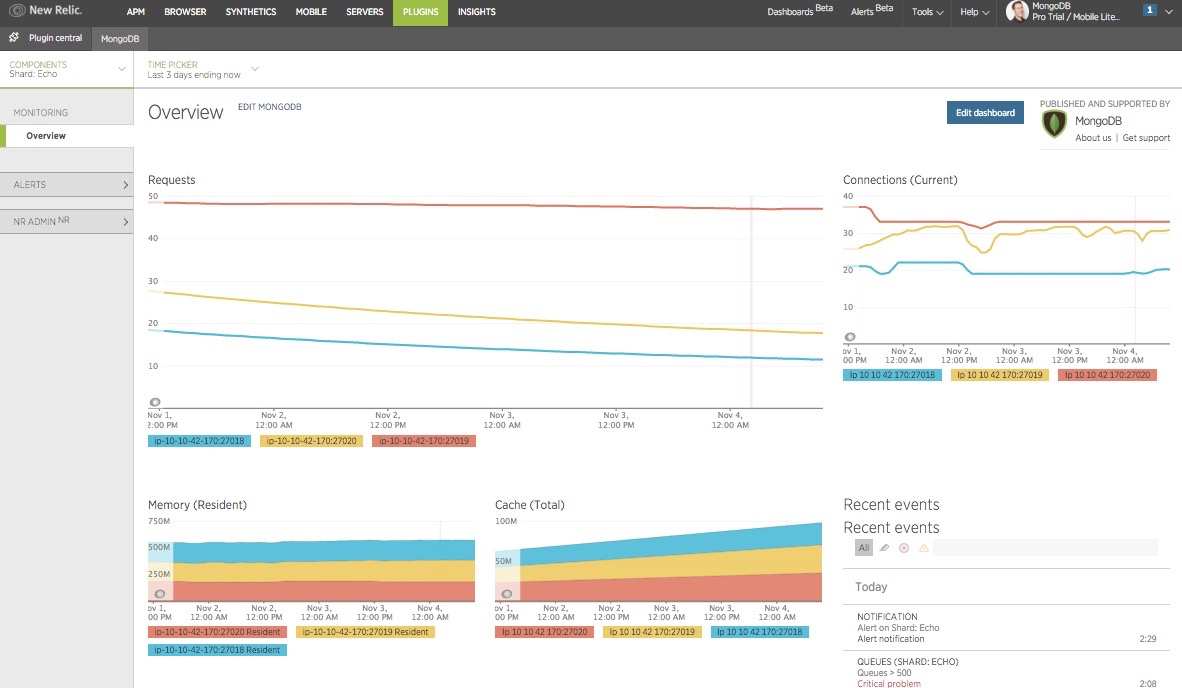Click the Edit dashboard button
Viewport: 1182px width, 688px height.
tap(985, 113)
